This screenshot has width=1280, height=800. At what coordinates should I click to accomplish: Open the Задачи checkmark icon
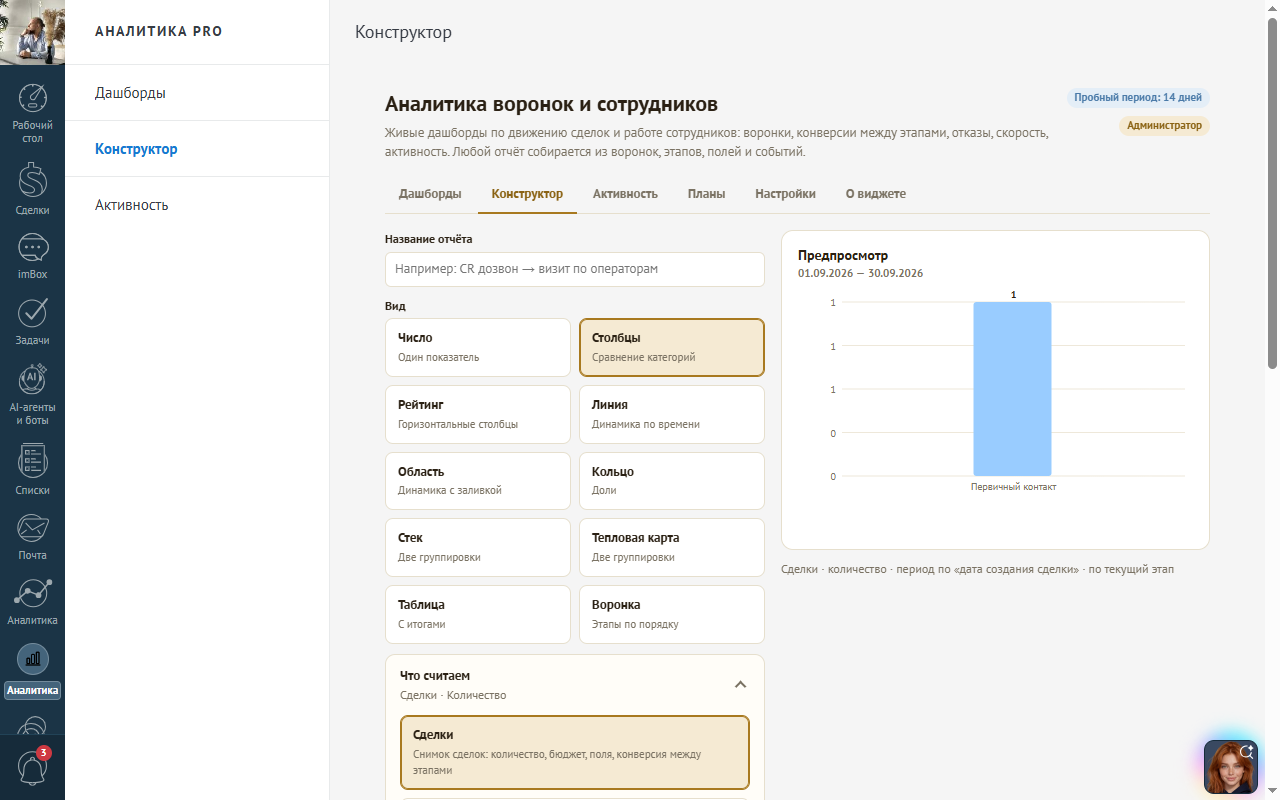(x=33, y=313)
